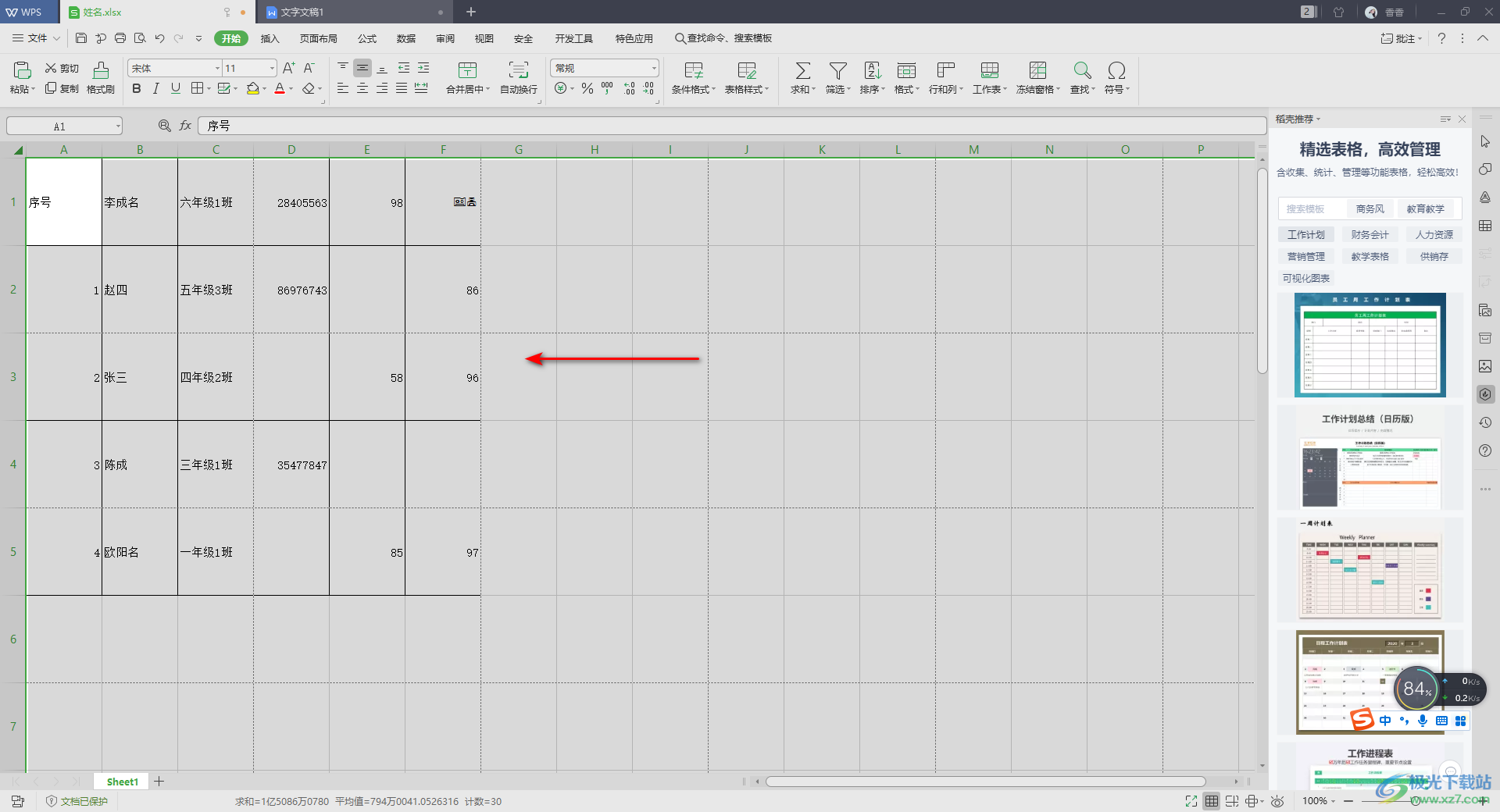Click the 教育教学 template tag
This screenshot has height=812, width=1500.
[1425, 209]
